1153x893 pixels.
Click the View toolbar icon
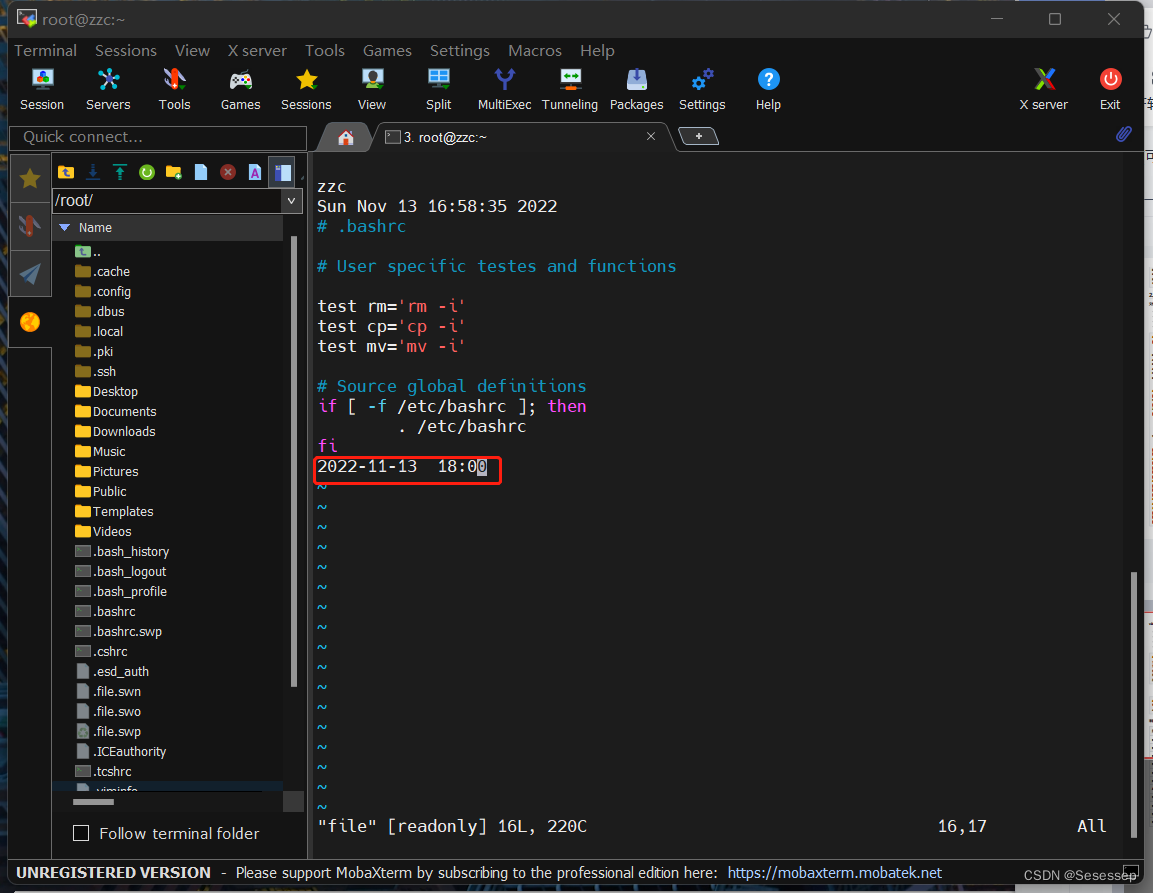(x=372, y=88)
